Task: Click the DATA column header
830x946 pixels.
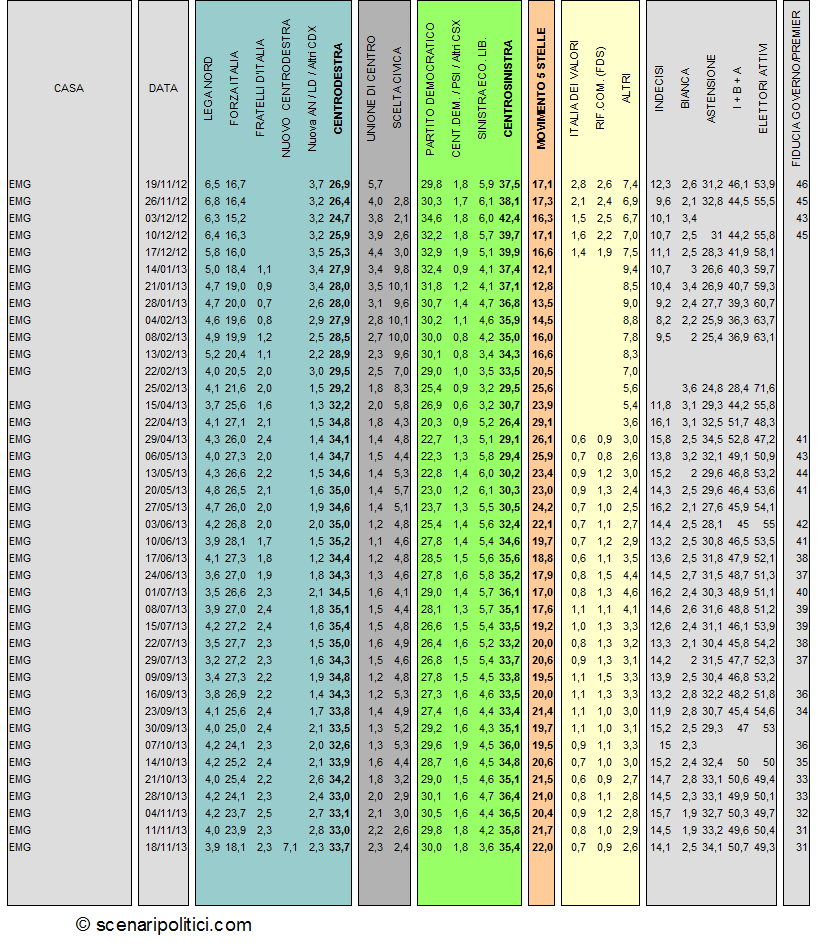Action: [163, 88]
